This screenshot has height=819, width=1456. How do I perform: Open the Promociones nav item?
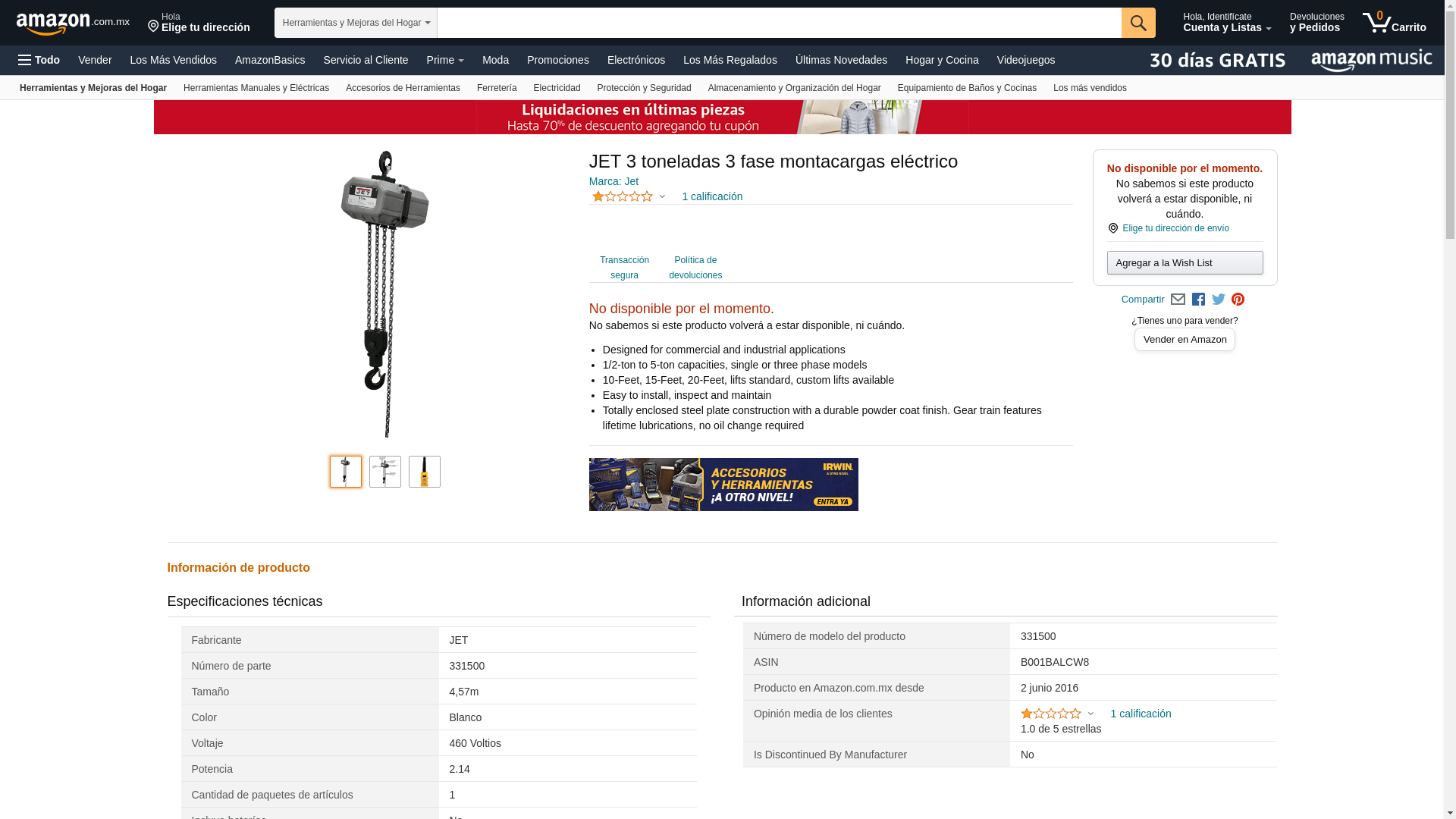pos(557,60)
